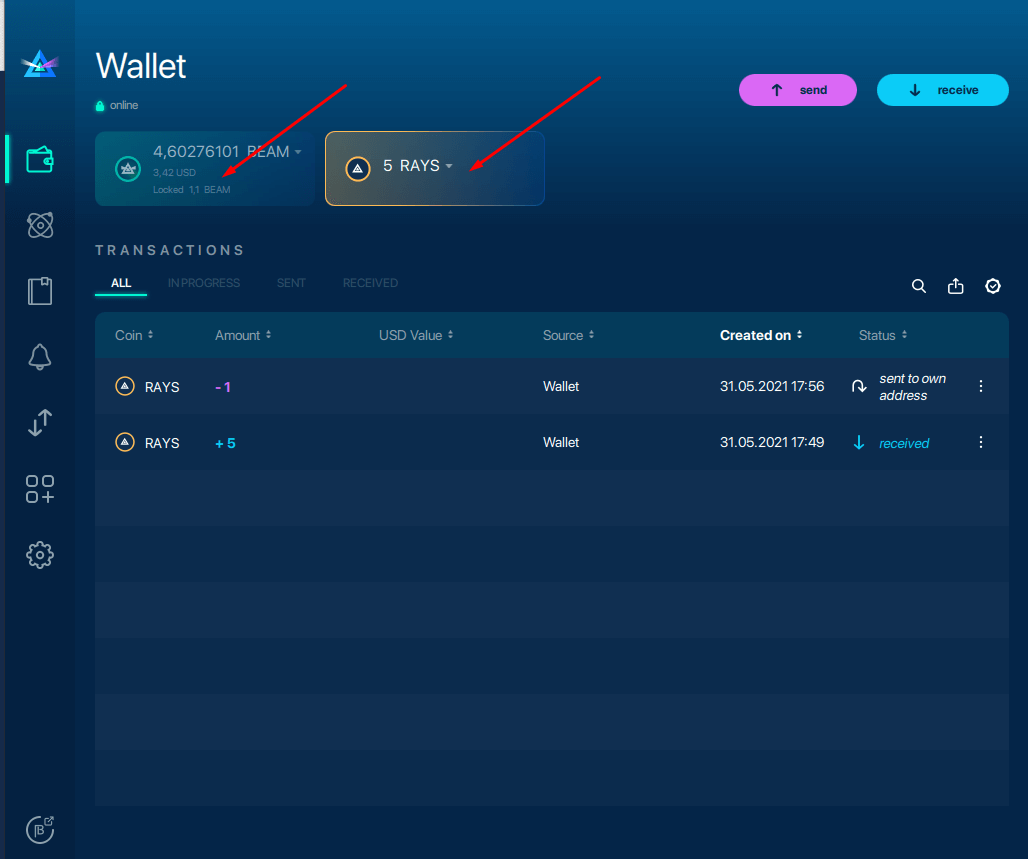Open the up-down arrows sidebar icon

pos(39,423)
